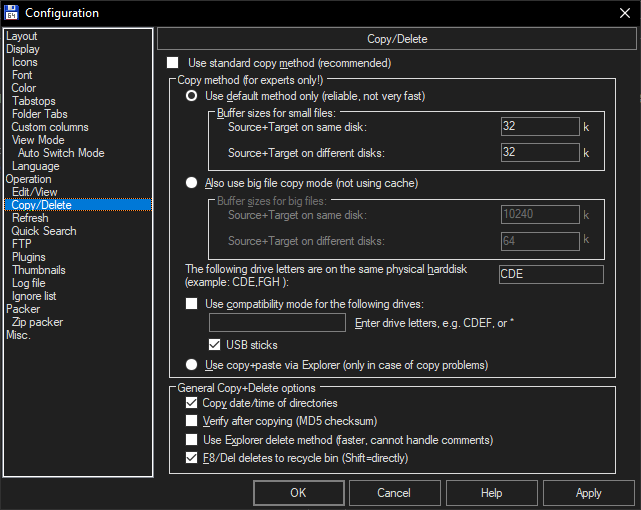Click same physical harddisk drive letters field

coord(550,275)
